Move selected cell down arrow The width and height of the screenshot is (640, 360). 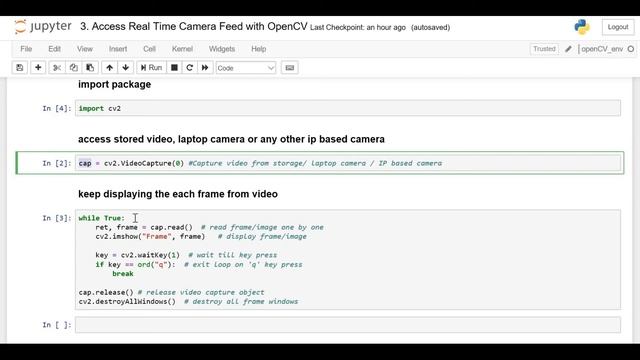(x=125, y=68)
